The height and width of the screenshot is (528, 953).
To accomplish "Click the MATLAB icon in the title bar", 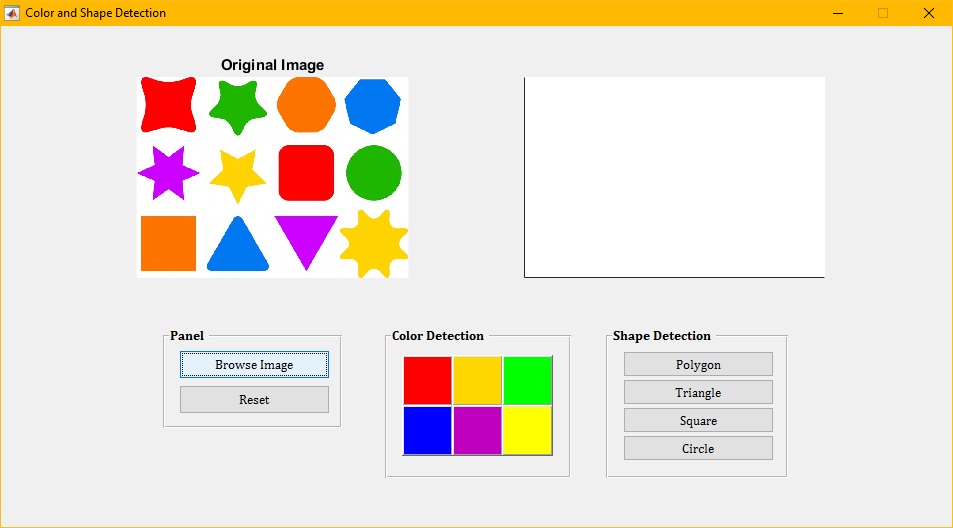I will pos(13,13).
